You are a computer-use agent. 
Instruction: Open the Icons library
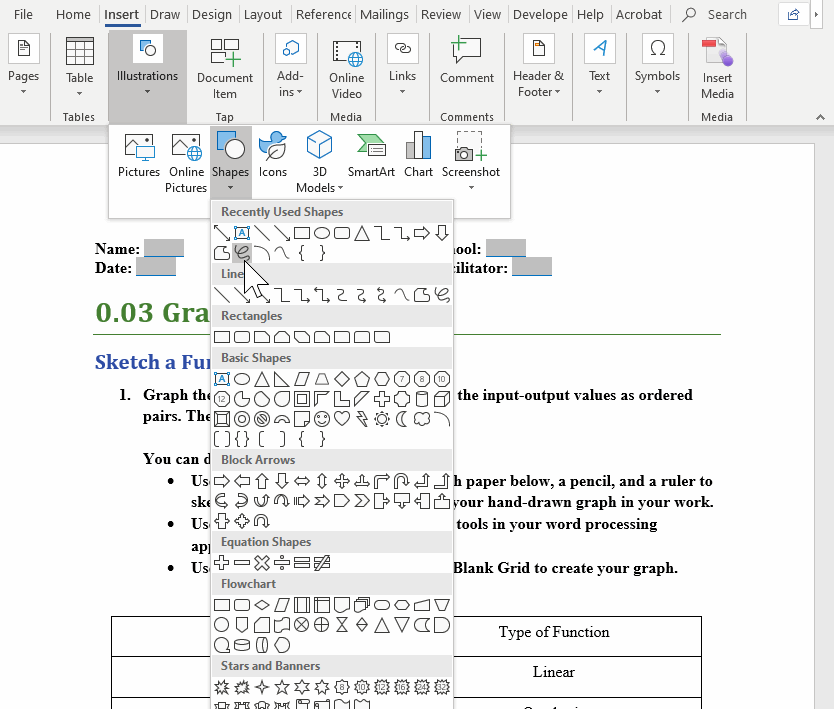pos(272,156)
